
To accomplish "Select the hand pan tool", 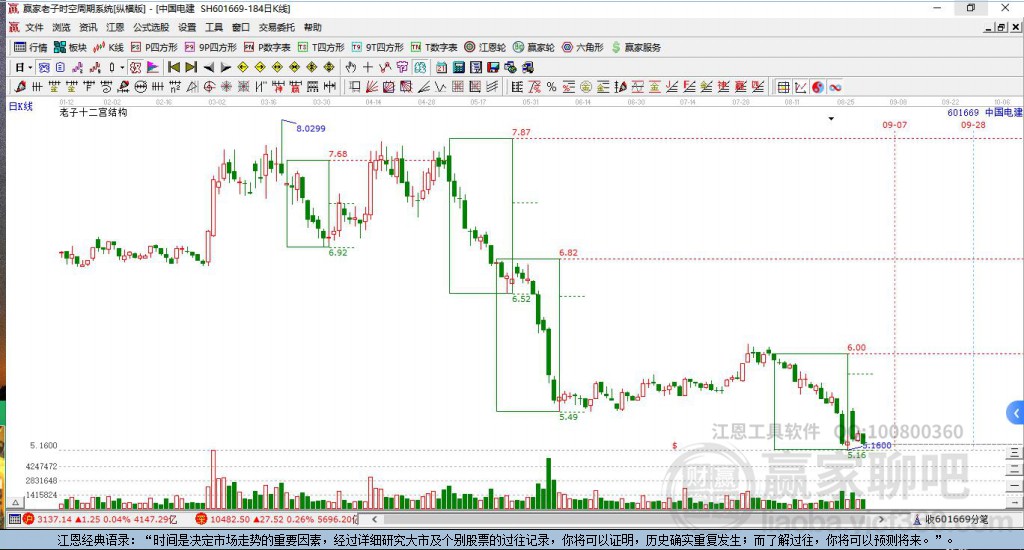I will (x=351, y=67).
